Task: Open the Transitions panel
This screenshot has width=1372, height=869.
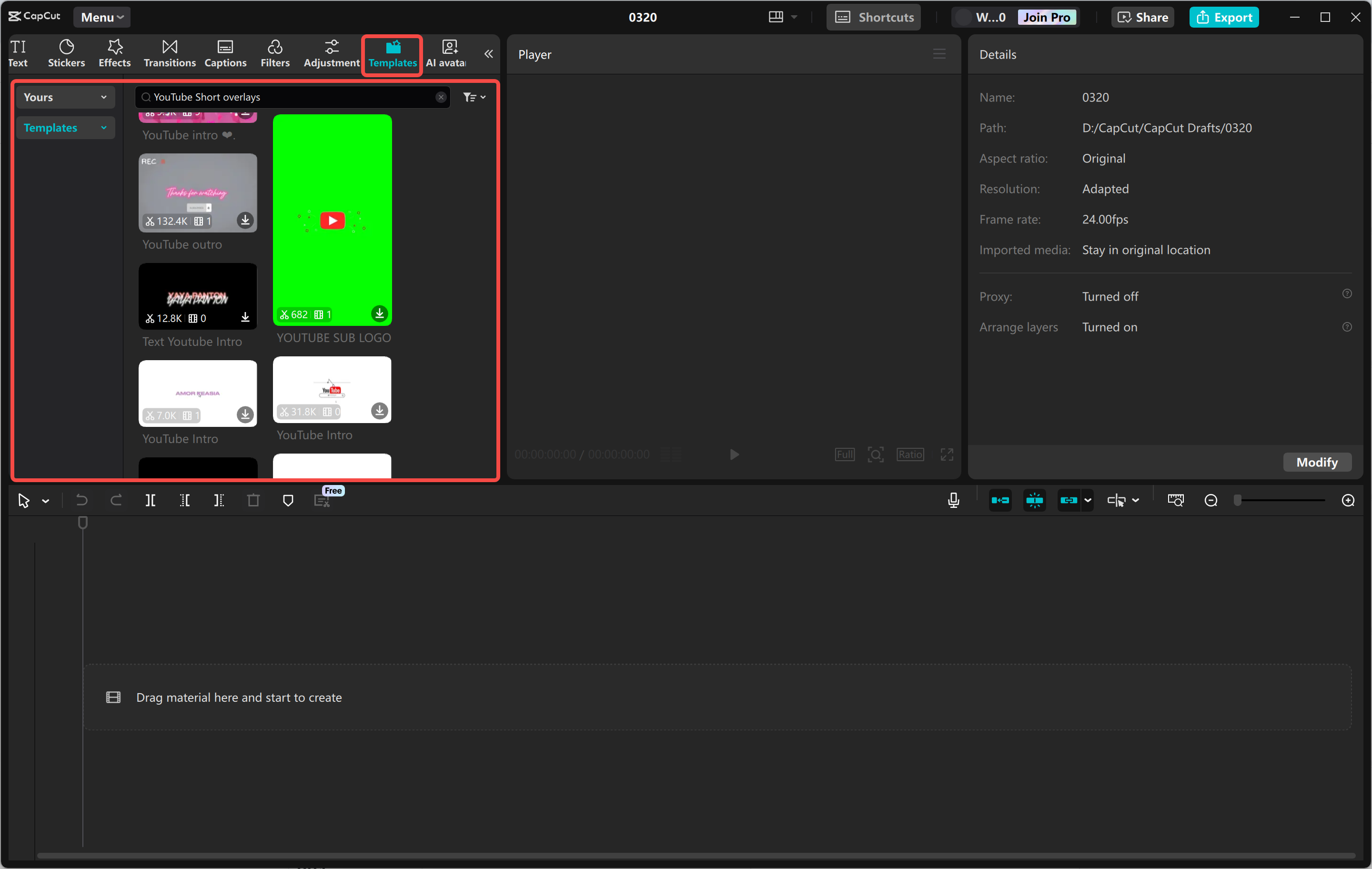Action: 169,53
